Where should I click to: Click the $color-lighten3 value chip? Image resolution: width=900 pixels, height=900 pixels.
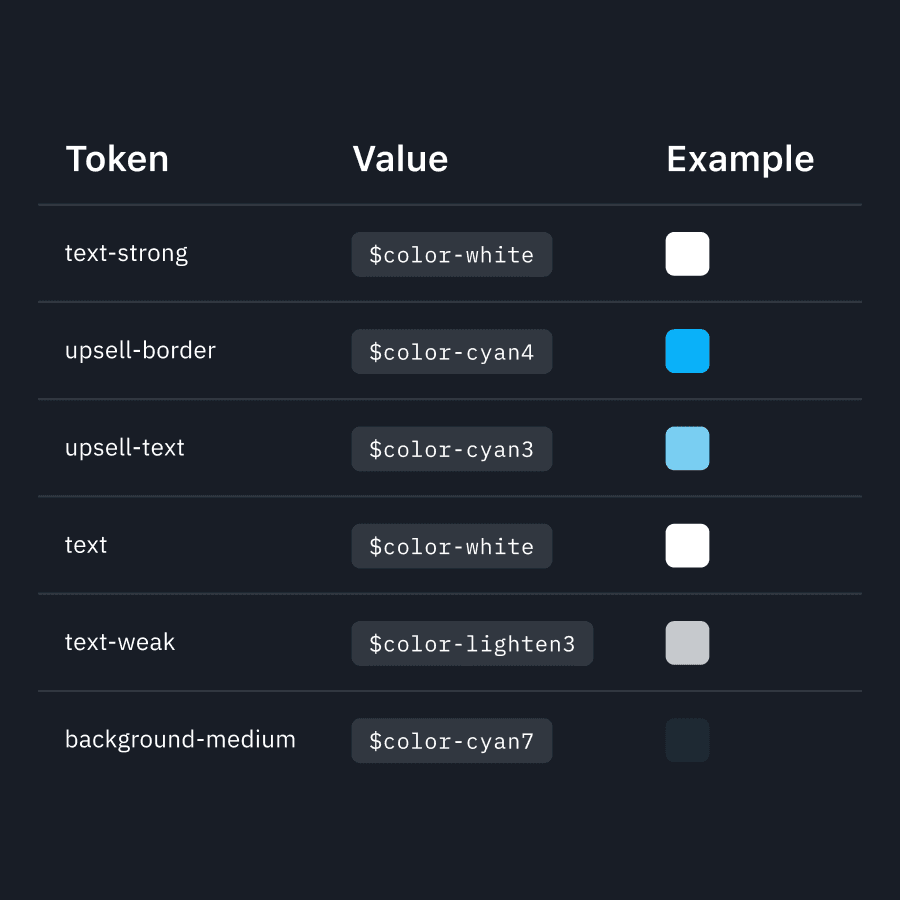click(x=472, y=643)
